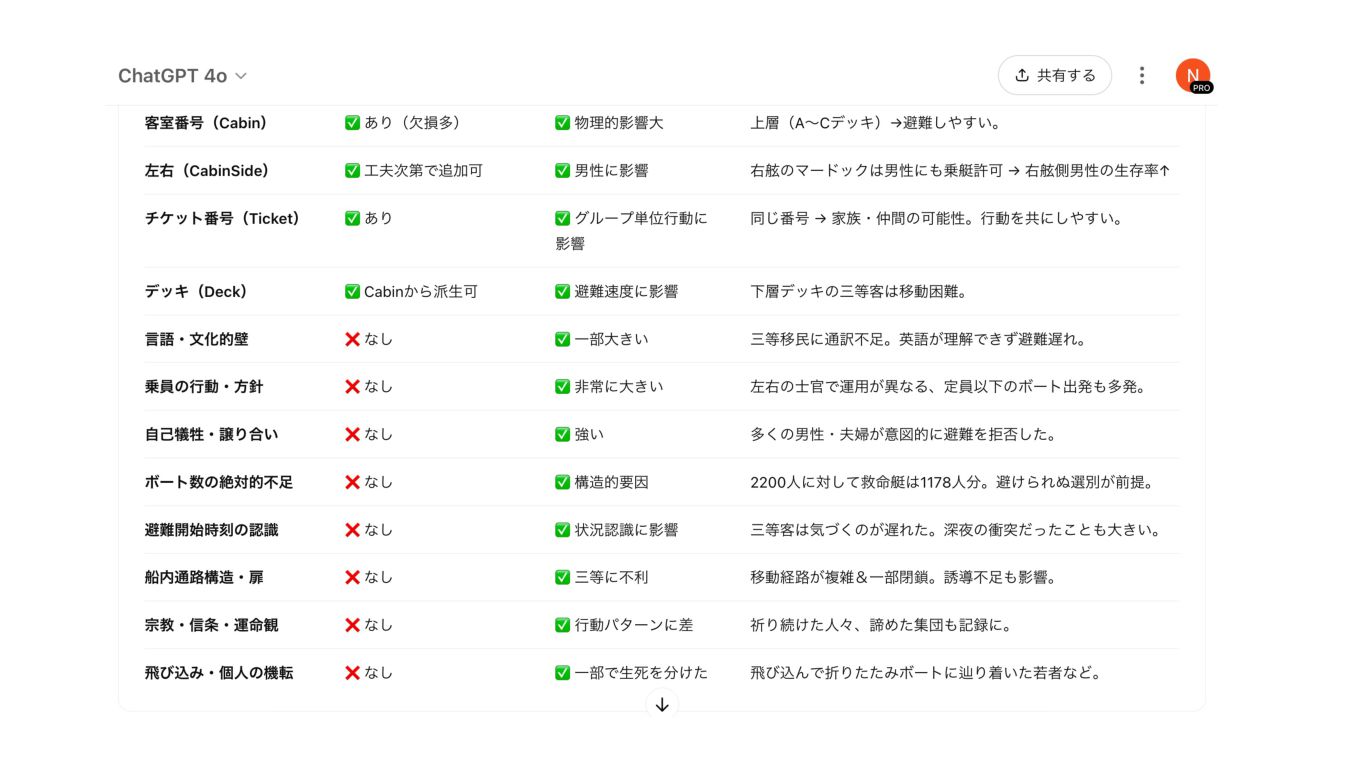Click the 男性に影響 cell
This screenshot has width=1361, height=765.
click(x=602, y=171)
